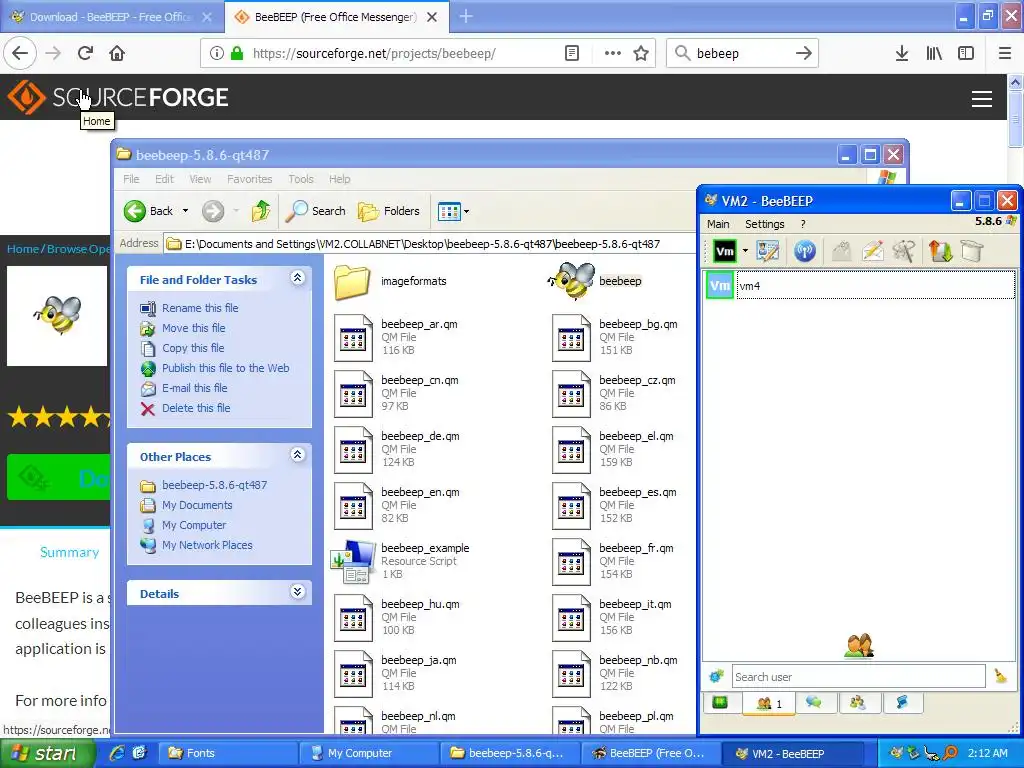The image size is (1024, 768).
Task: Open the ? help menu in BeeBEEP
Action: 803,224
